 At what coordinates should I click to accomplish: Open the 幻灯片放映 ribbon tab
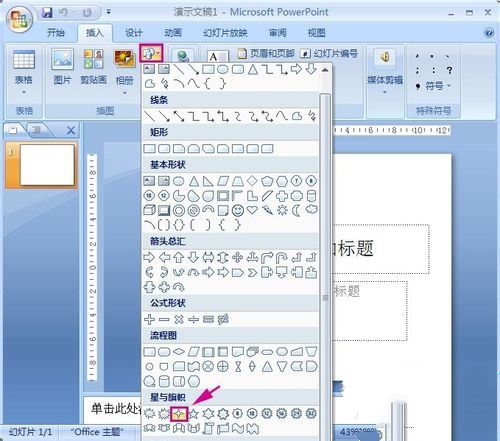225,33
